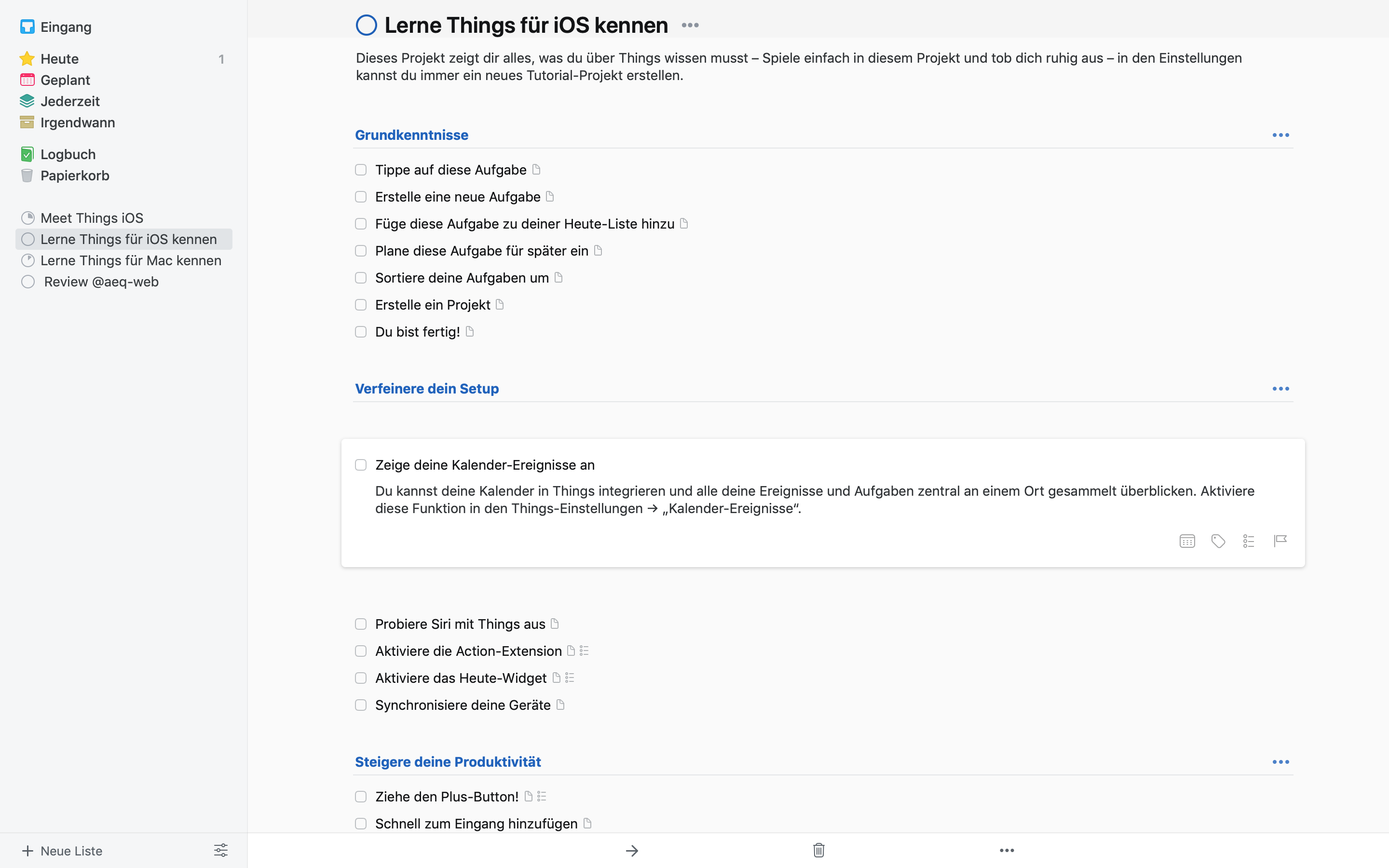Click Lerne Things für Mac progress icon

point(27,260)
